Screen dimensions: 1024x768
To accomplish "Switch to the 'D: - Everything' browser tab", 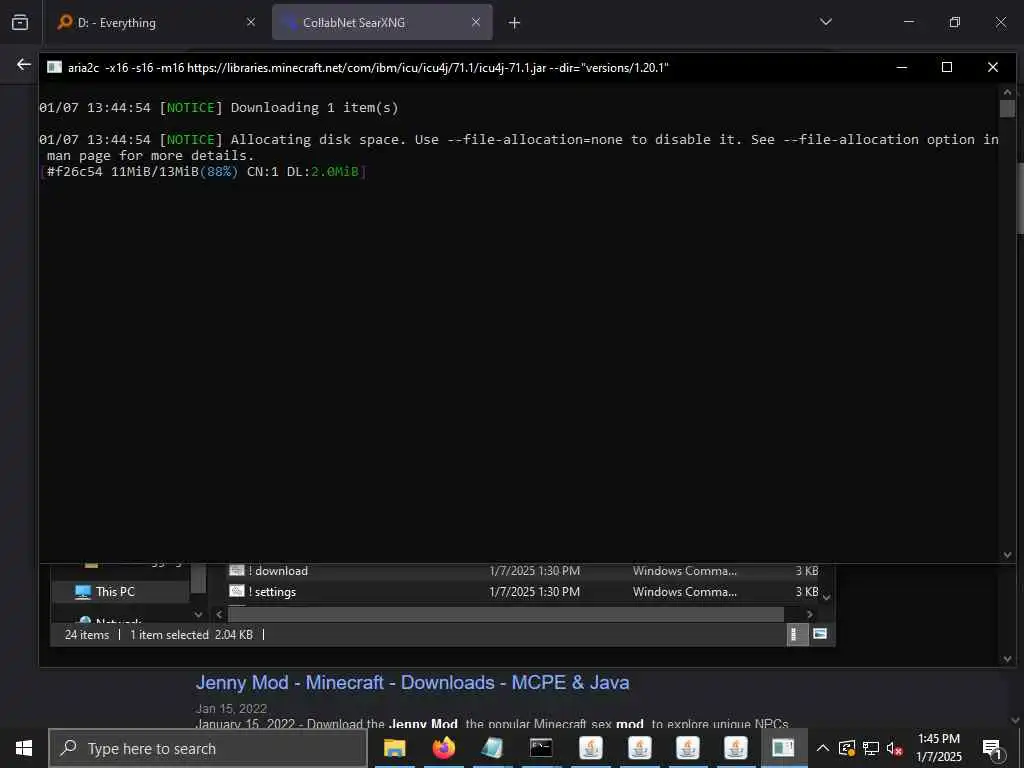I will (x=155, y=22).
